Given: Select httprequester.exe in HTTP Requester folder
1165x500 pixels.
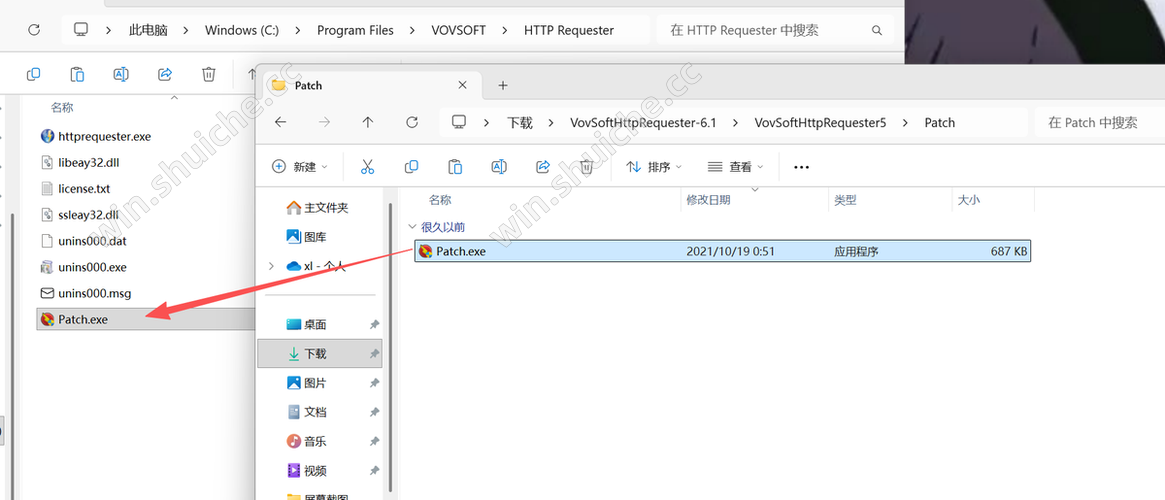Looking at the screenshot, I should [104, 137].
